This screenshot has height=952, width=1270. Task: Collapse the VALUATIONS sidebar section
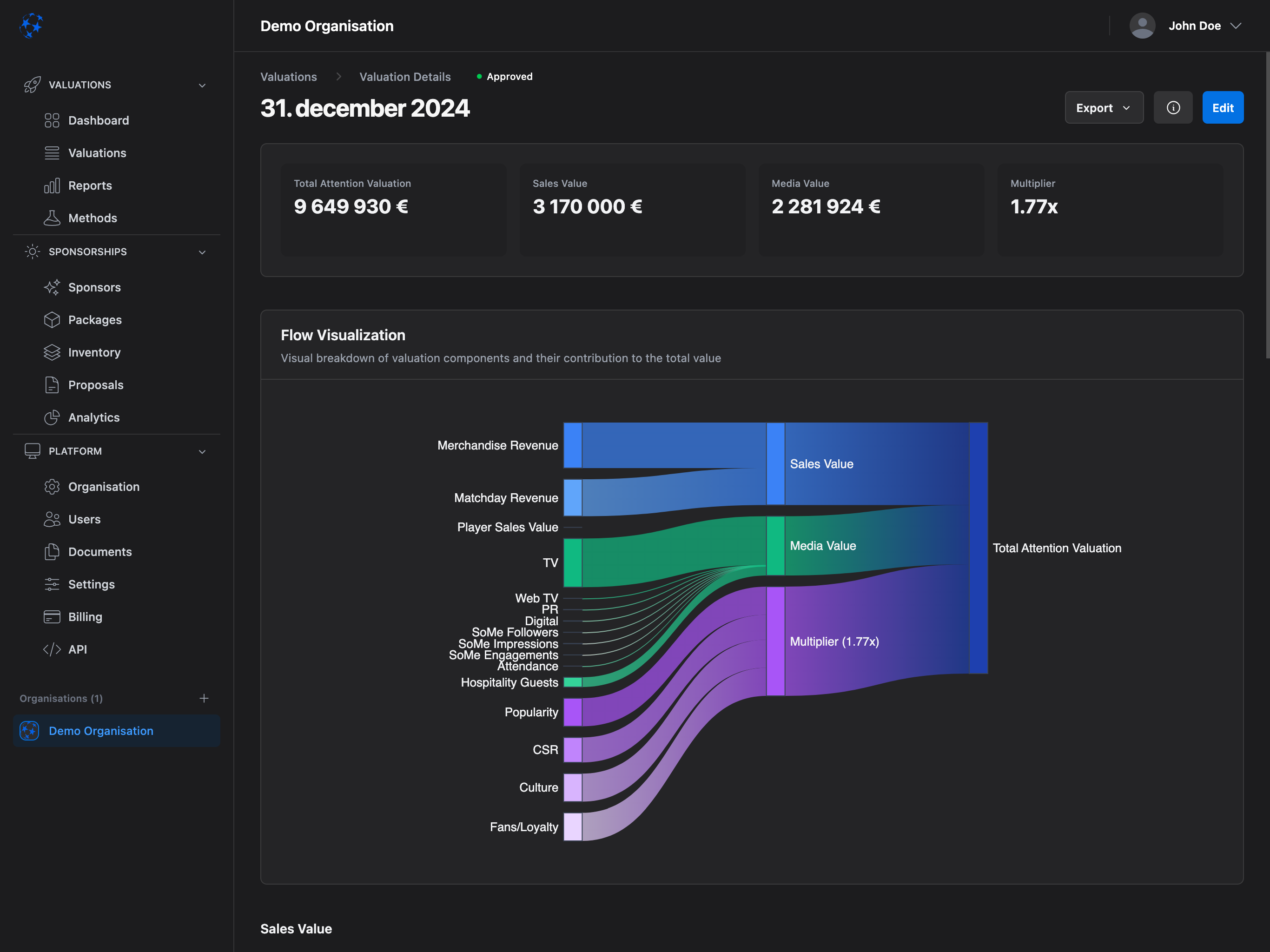202,85
